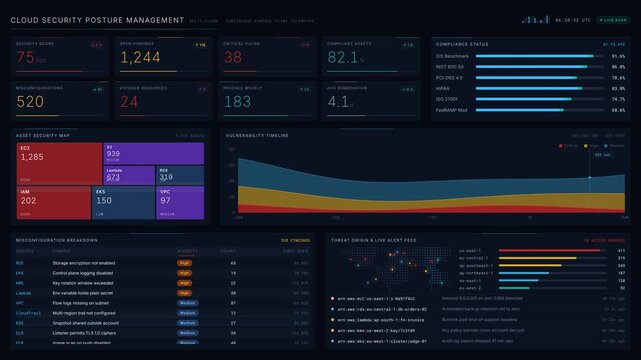Viewport: 641px width, 360px height.
Task: Select the Patched Weekly card showing 183
Action: pyautogui.click(x=267, y=101)
